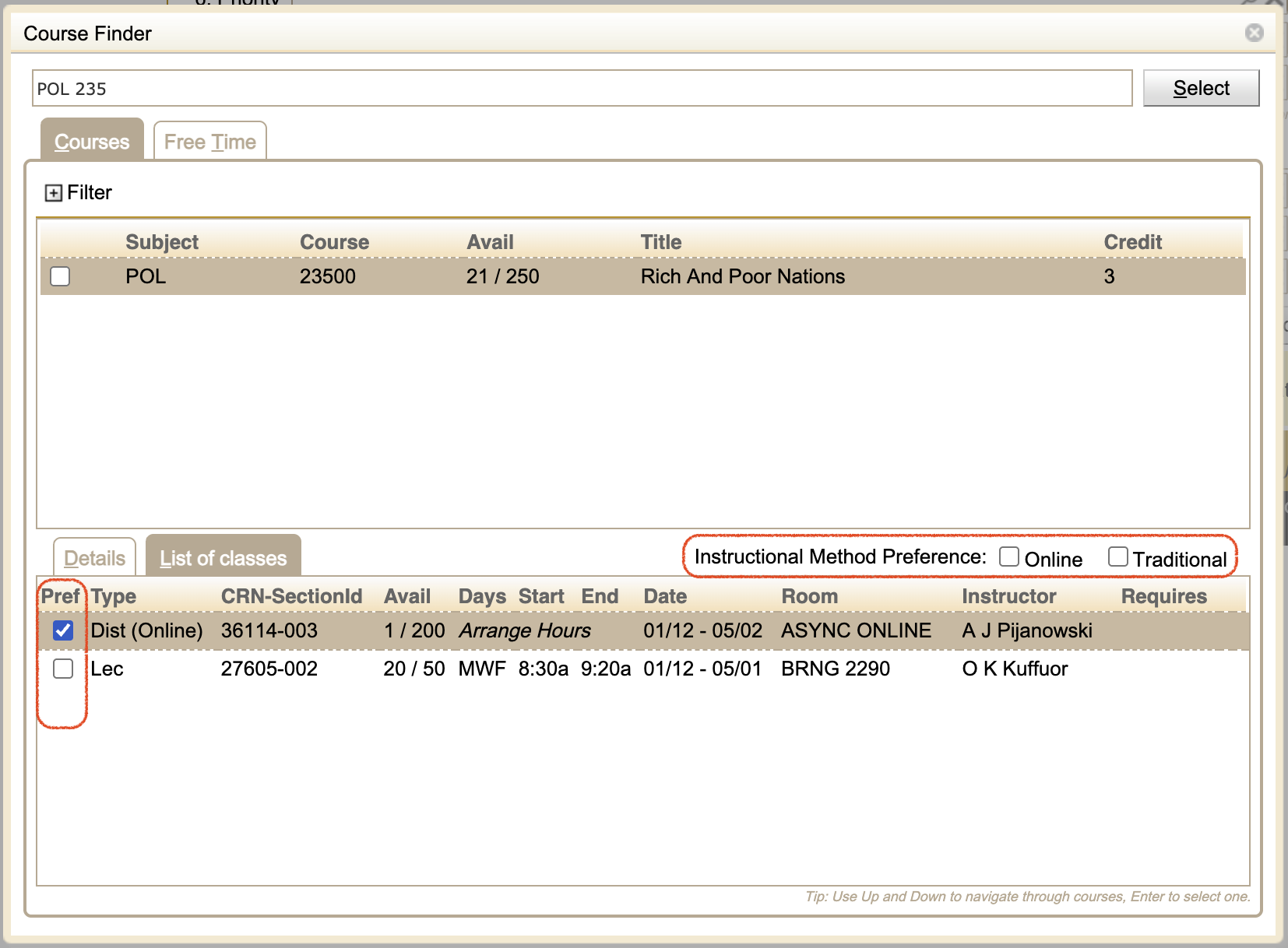Check preference for Lec section 27605-002
This screenshot has width=1288, height=948.
[63, 669]
